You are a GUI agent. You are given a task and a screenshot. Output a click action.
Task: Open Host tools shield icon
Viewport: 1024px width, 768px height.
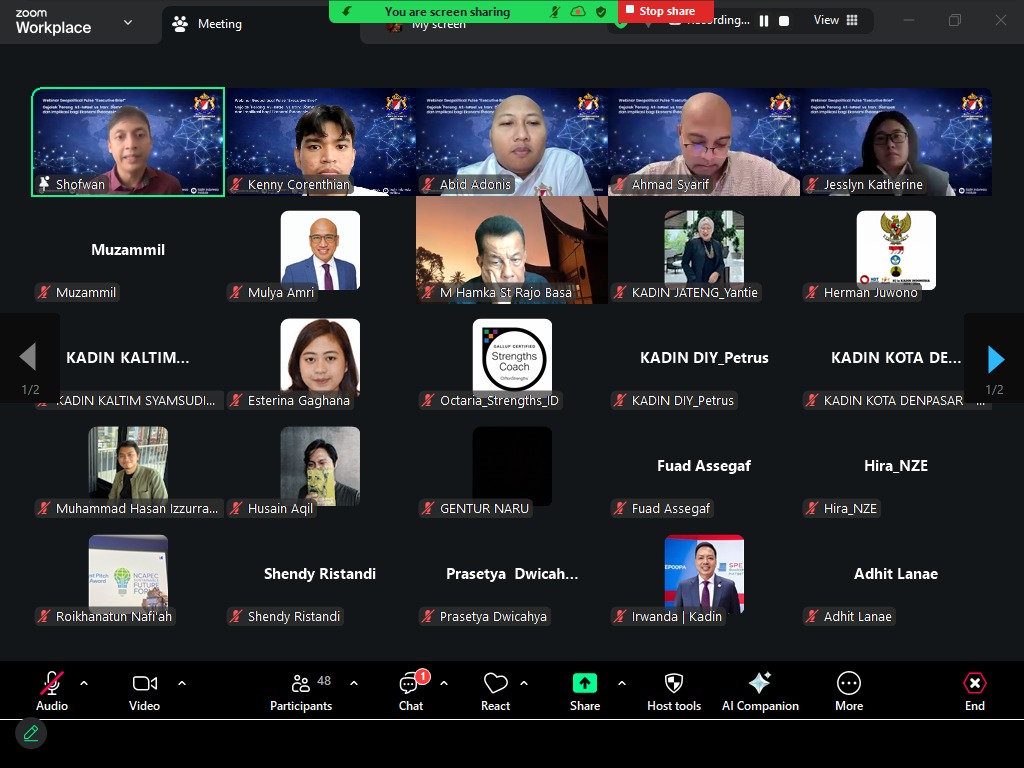pyautogui.click(x=674, y=691)
